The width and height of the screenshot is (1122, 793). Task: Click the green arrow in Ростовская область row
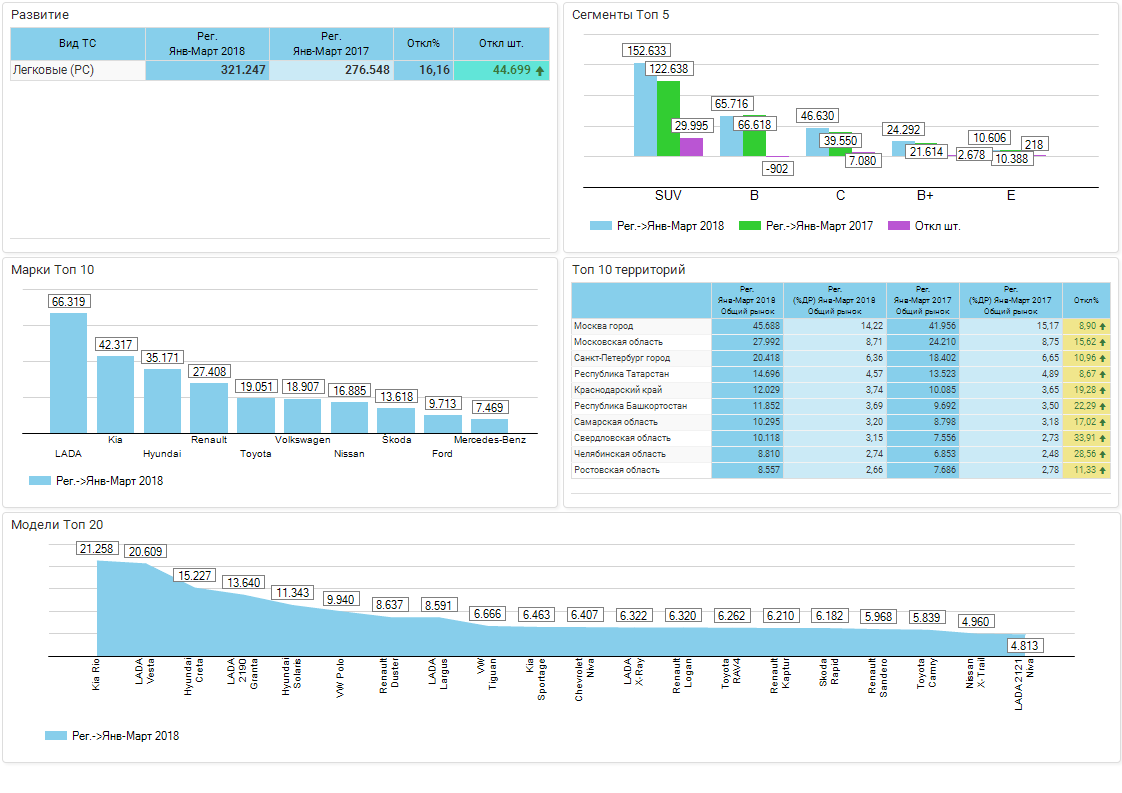[x=1103, y=470]
